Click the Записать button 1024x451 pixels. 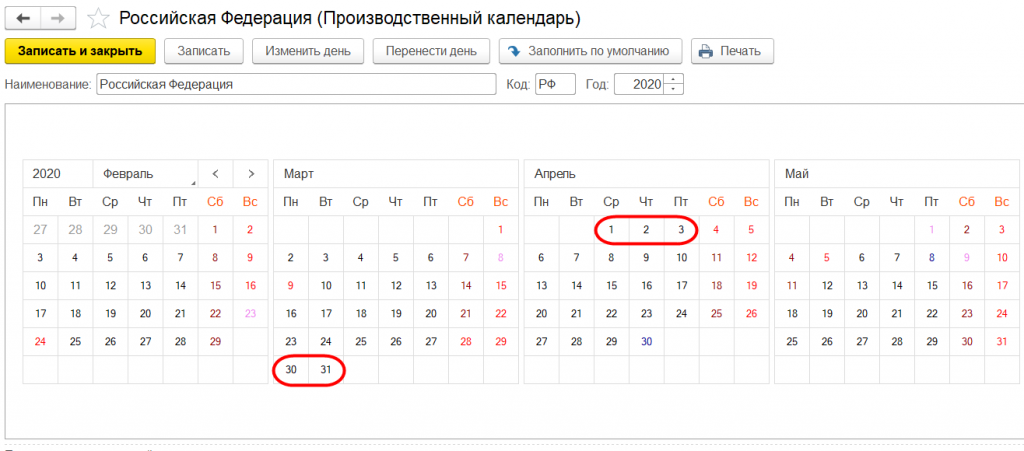tap(204, 51)
